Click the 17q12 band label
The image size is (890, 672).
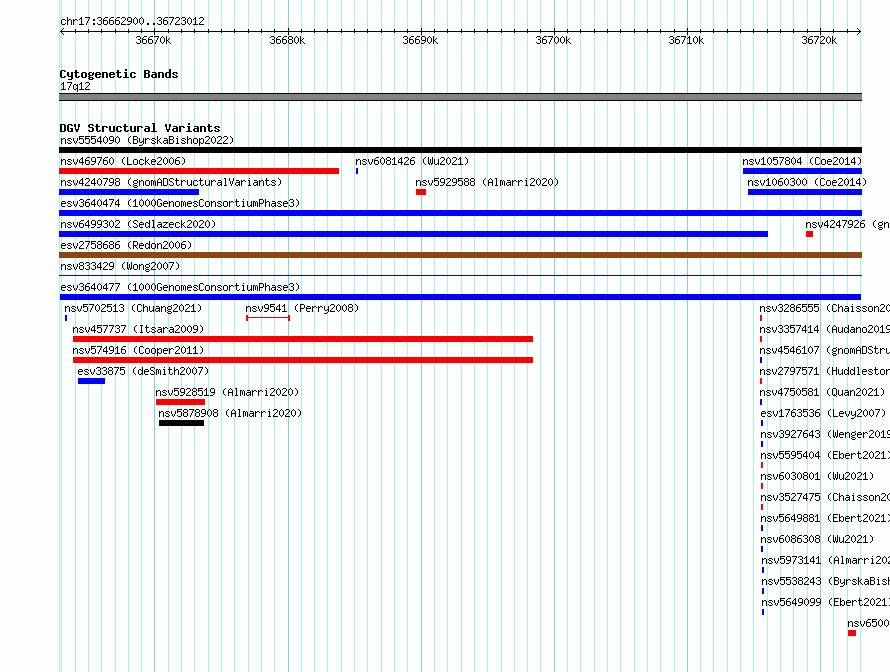75,86
